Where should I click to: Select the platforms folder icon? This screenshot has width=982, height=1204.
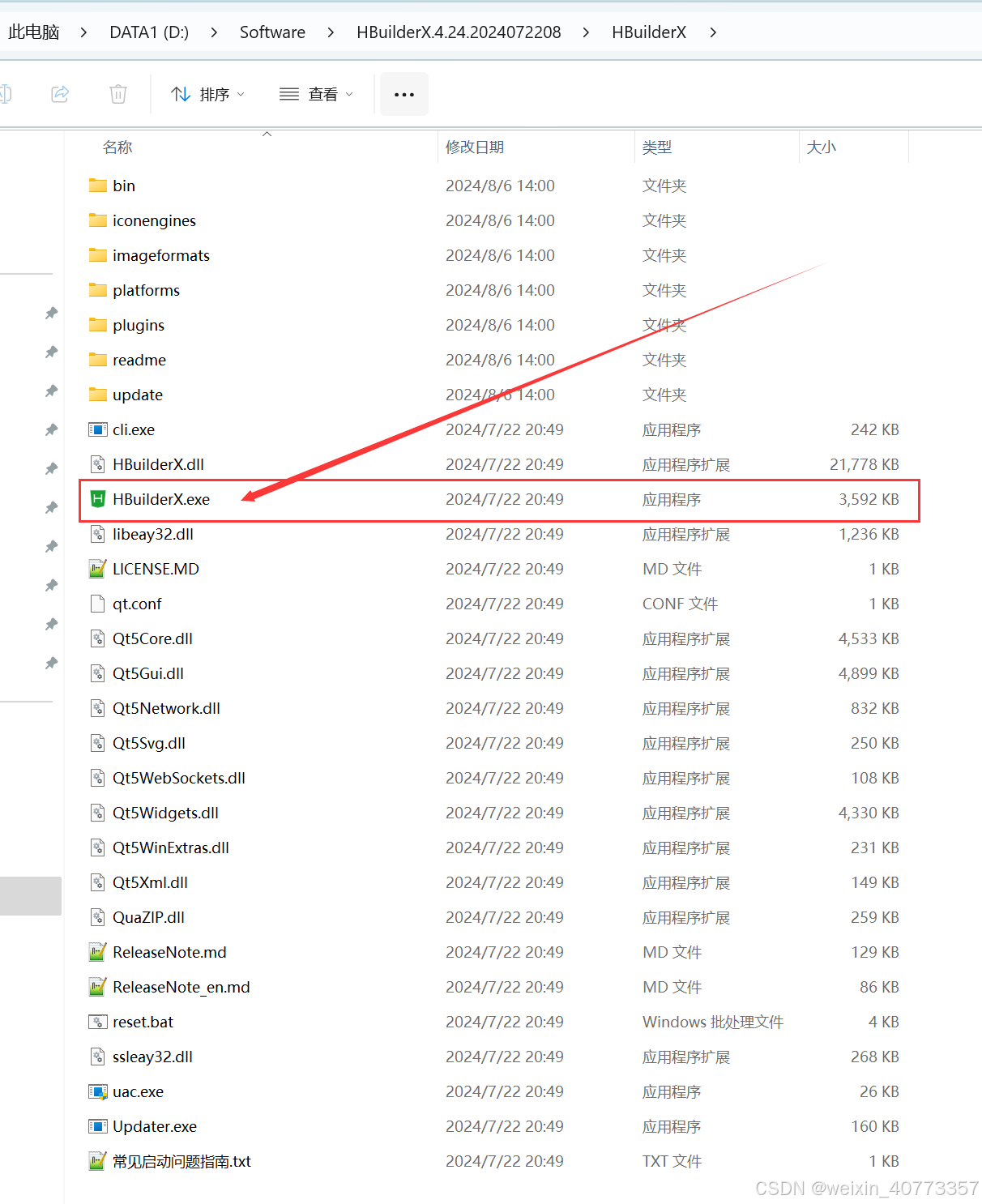pos(98,290)
